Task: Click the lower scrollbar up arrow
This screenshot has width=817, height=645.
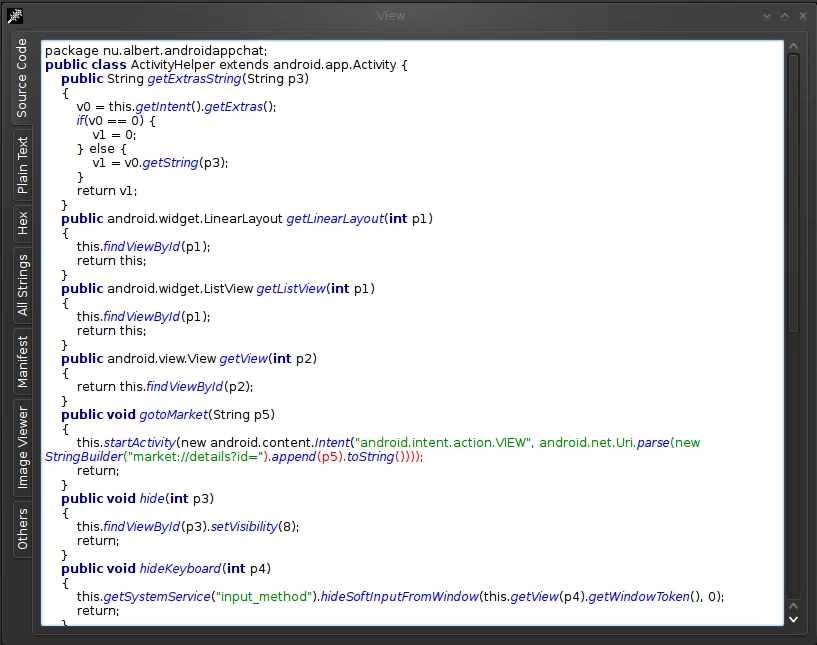Action: click(x=794, y=606)
